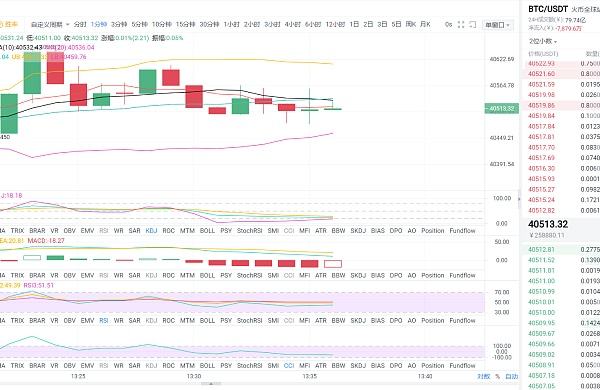Select the 5分钟 interval
600x390 pixels.
pos(140,24)
